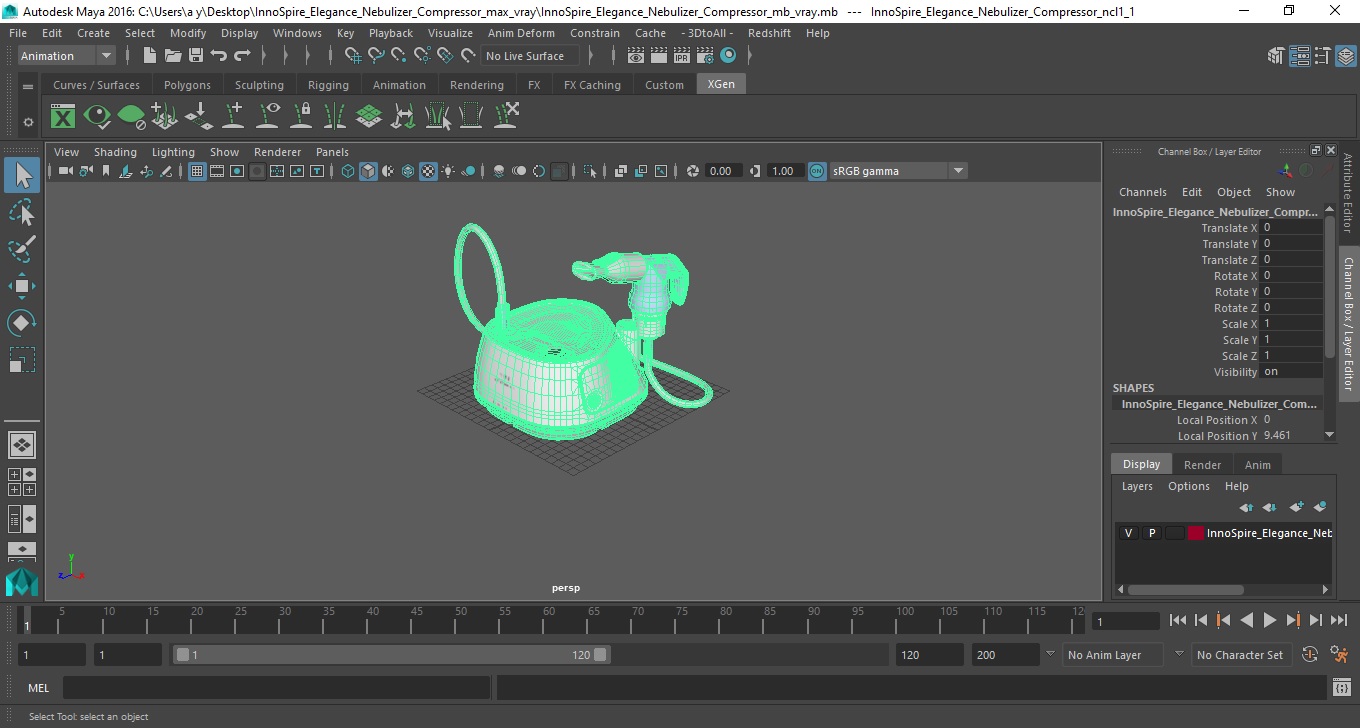Enable snap to points icon

coord(399,56)
